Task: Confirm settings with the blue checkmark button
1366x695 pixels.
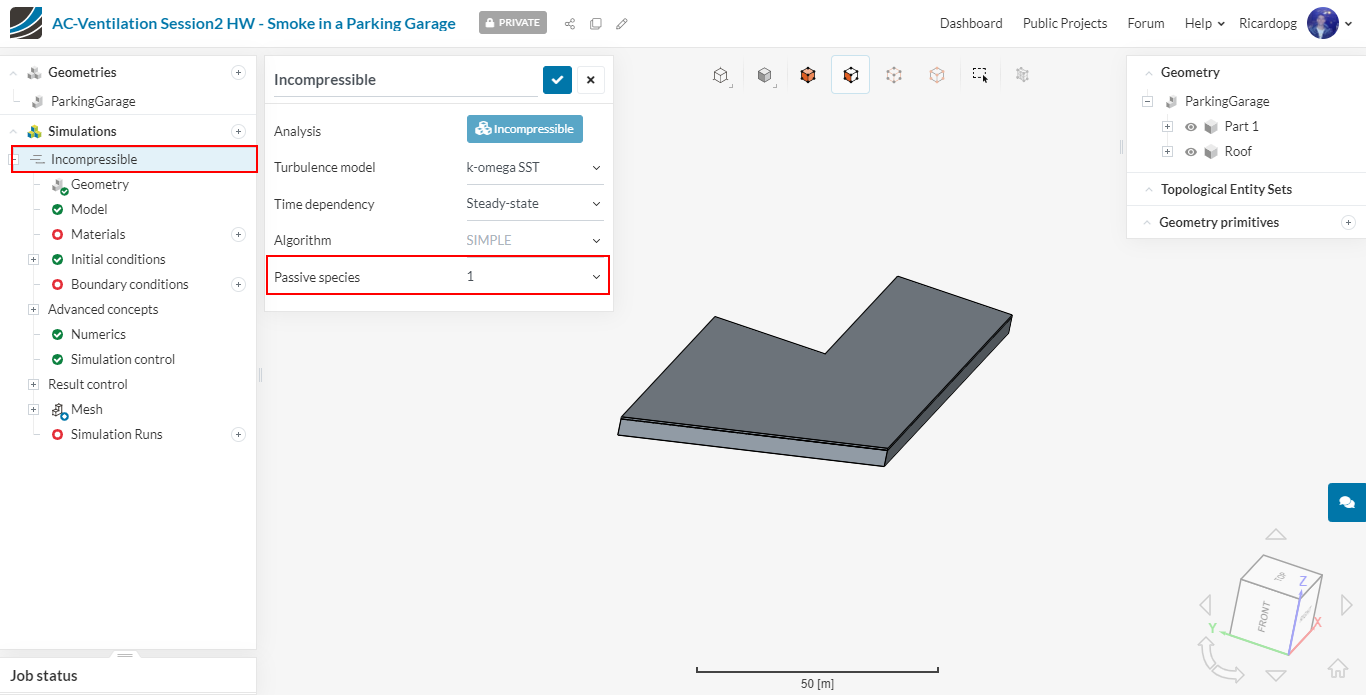Action: [557, 80]
